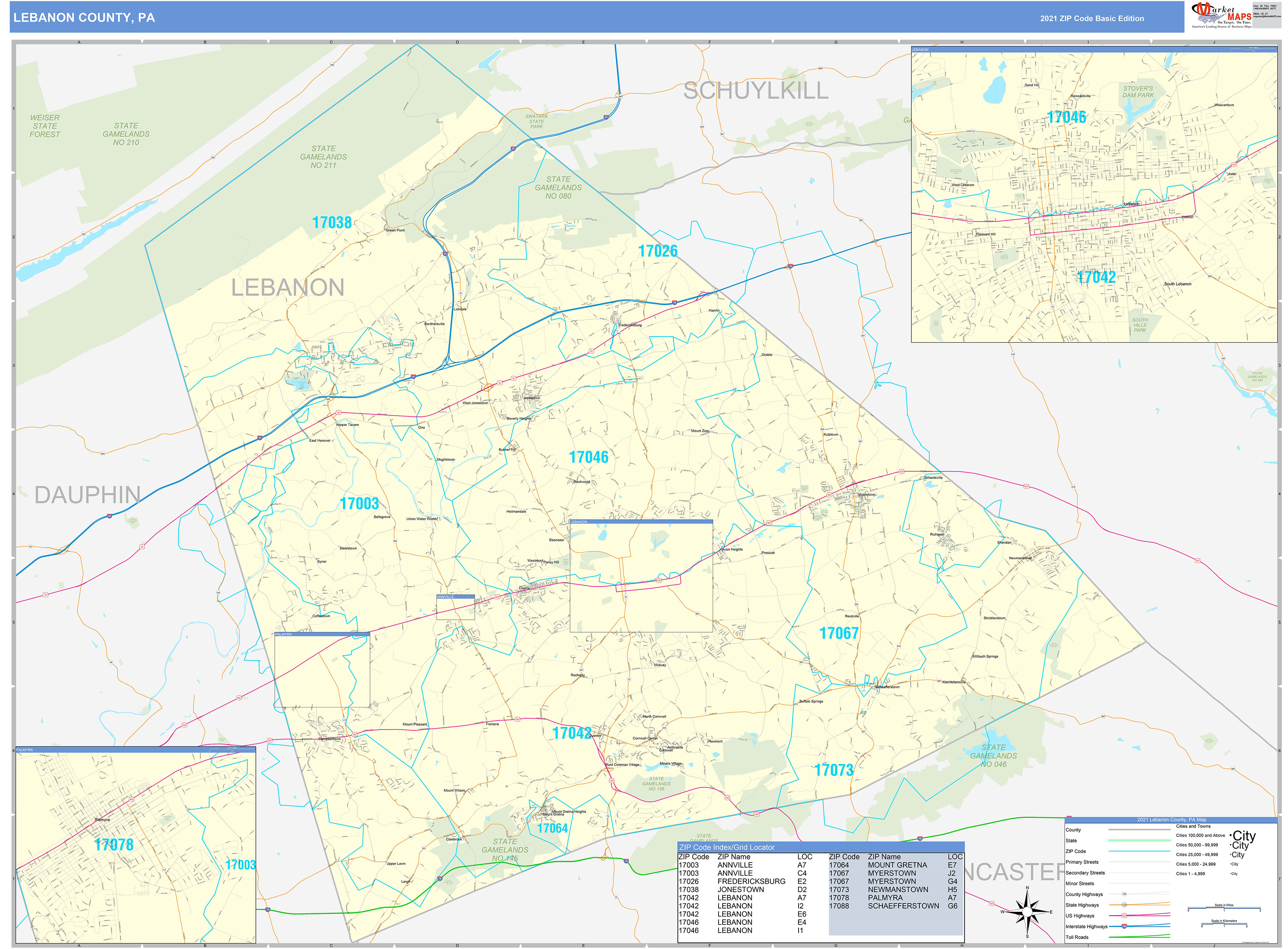The height and width of the screenshot is (949, 1288).
Task: Click the Scale in Kilometers bar
Action: point(1224,924)
